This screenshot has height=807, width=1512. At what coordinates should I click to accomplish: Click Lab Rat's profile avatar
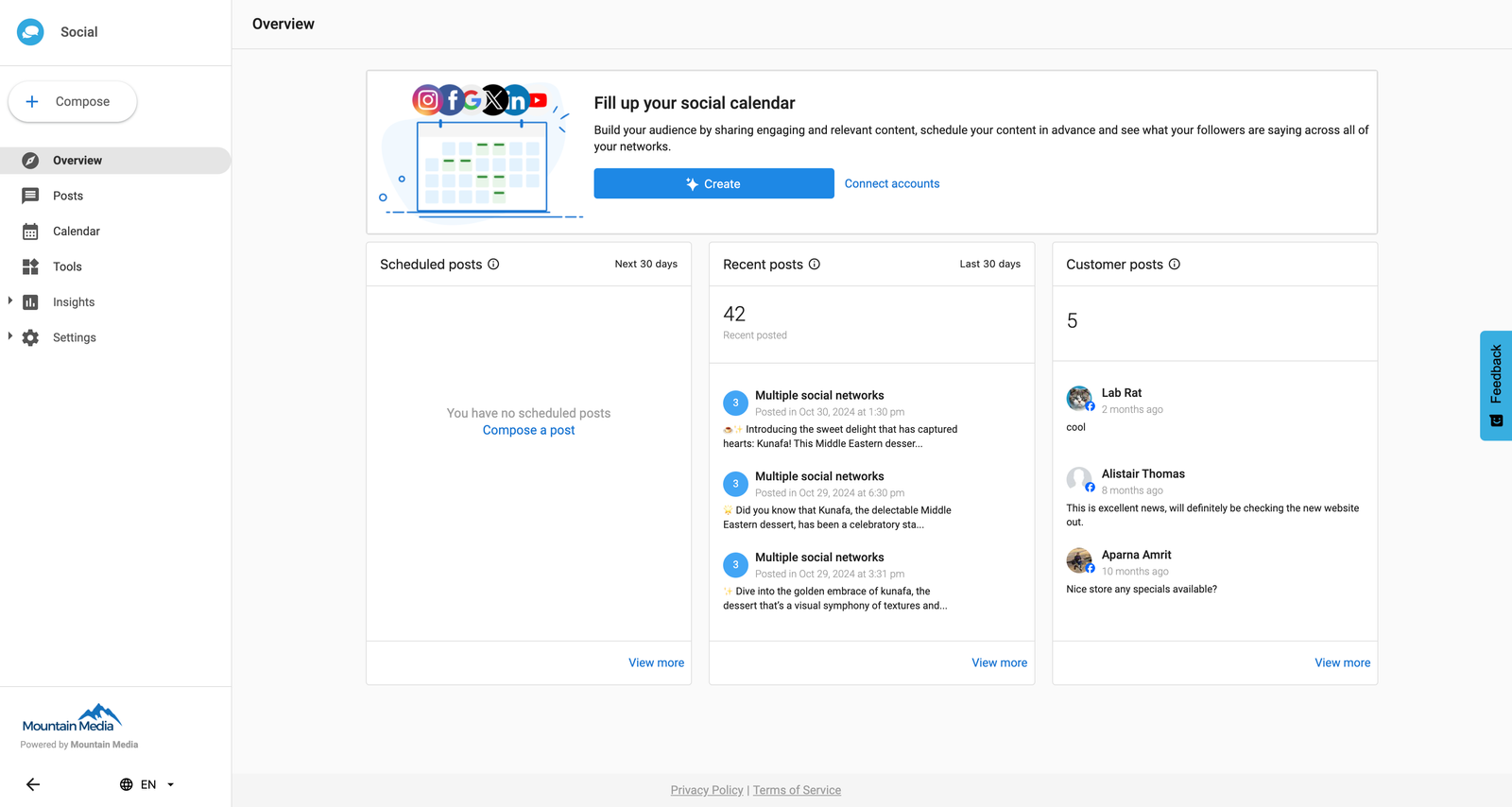click(x=1079, y=398)
